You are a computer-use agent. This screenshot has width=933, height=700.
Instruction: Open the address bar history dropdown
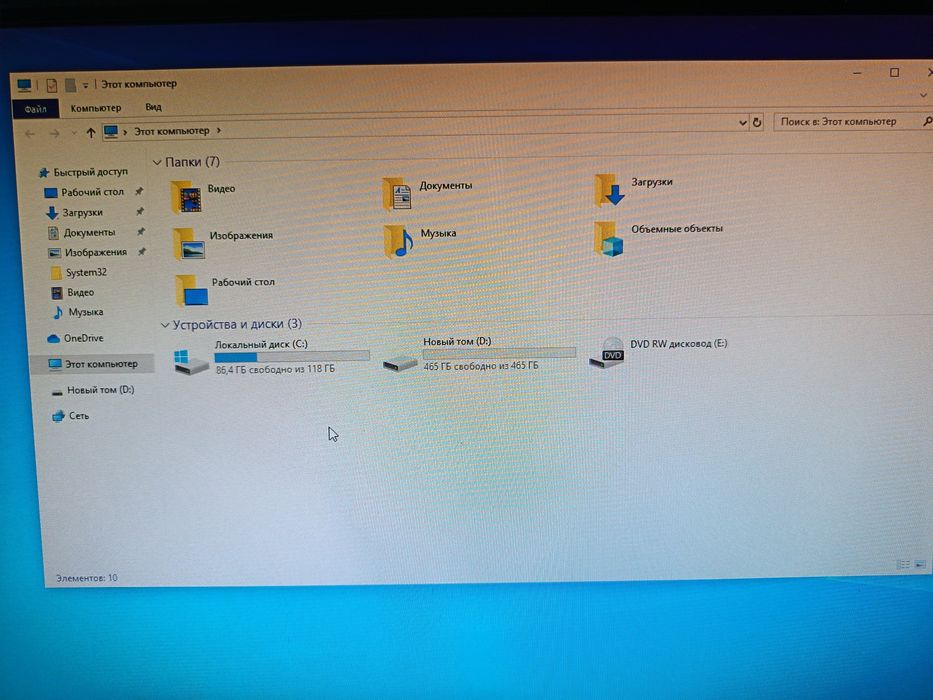click(x=743, y=123)
